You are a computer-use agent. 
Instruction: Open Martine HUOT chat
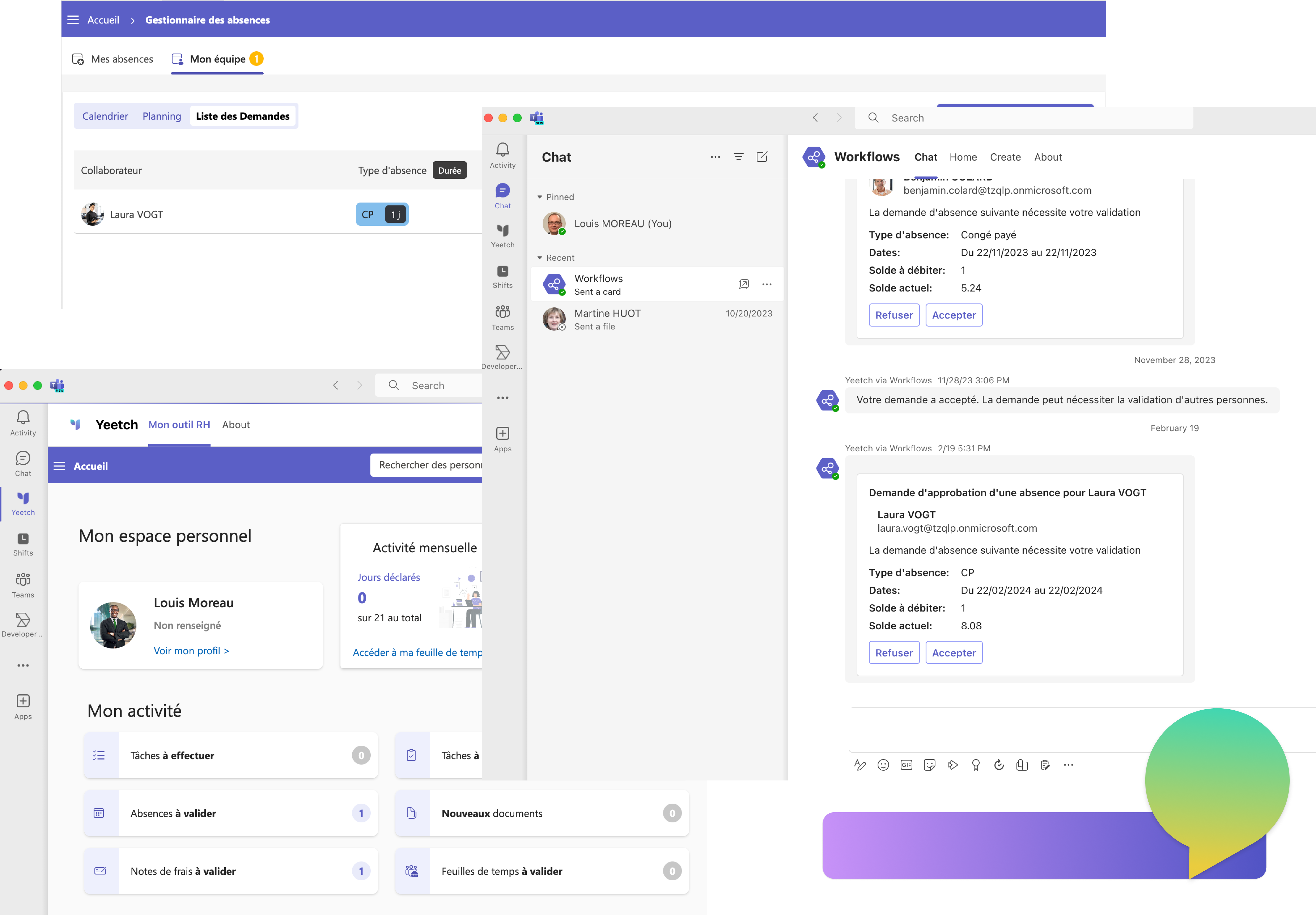pyautogui.click(x=657, y=319)
